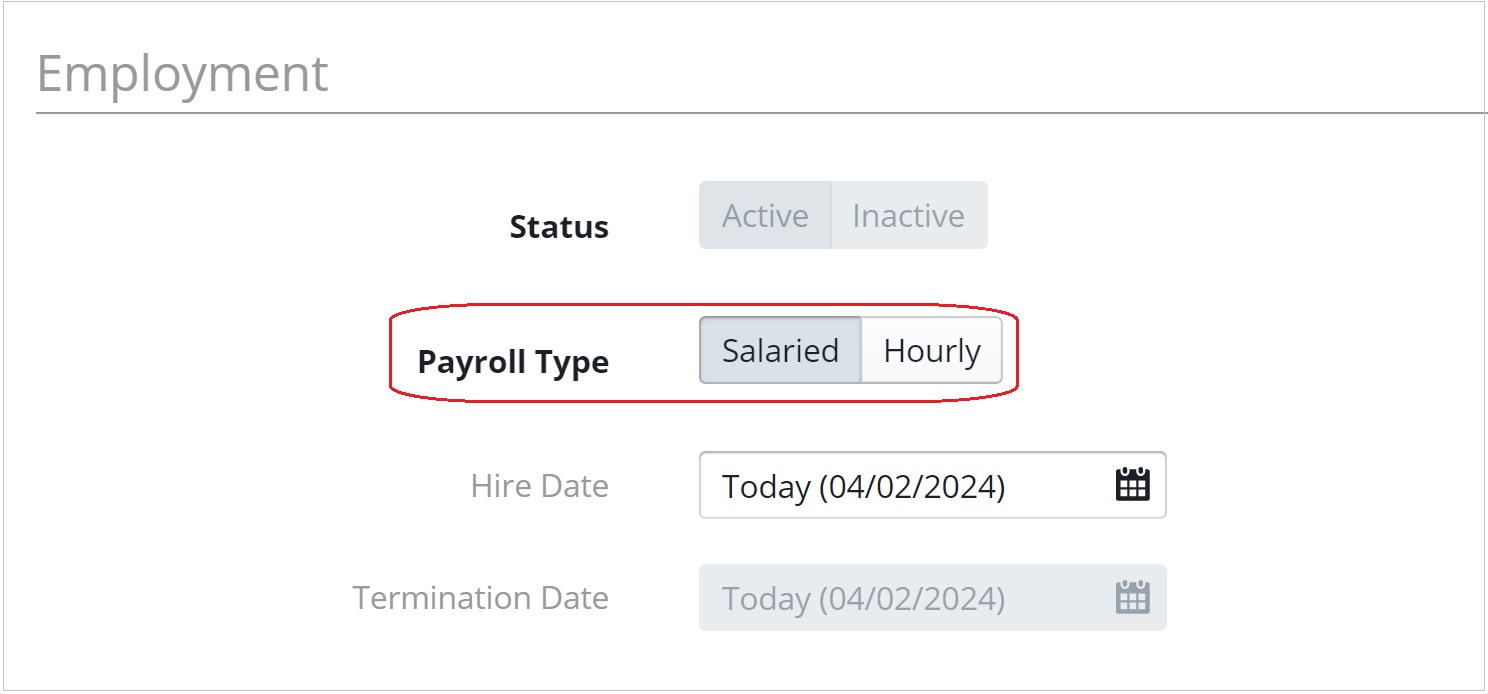The width and height of the screenshot is (1488, 694).
Task: Select Salaried payroll type
Action: pyautogui.click(x=780, y=350)
